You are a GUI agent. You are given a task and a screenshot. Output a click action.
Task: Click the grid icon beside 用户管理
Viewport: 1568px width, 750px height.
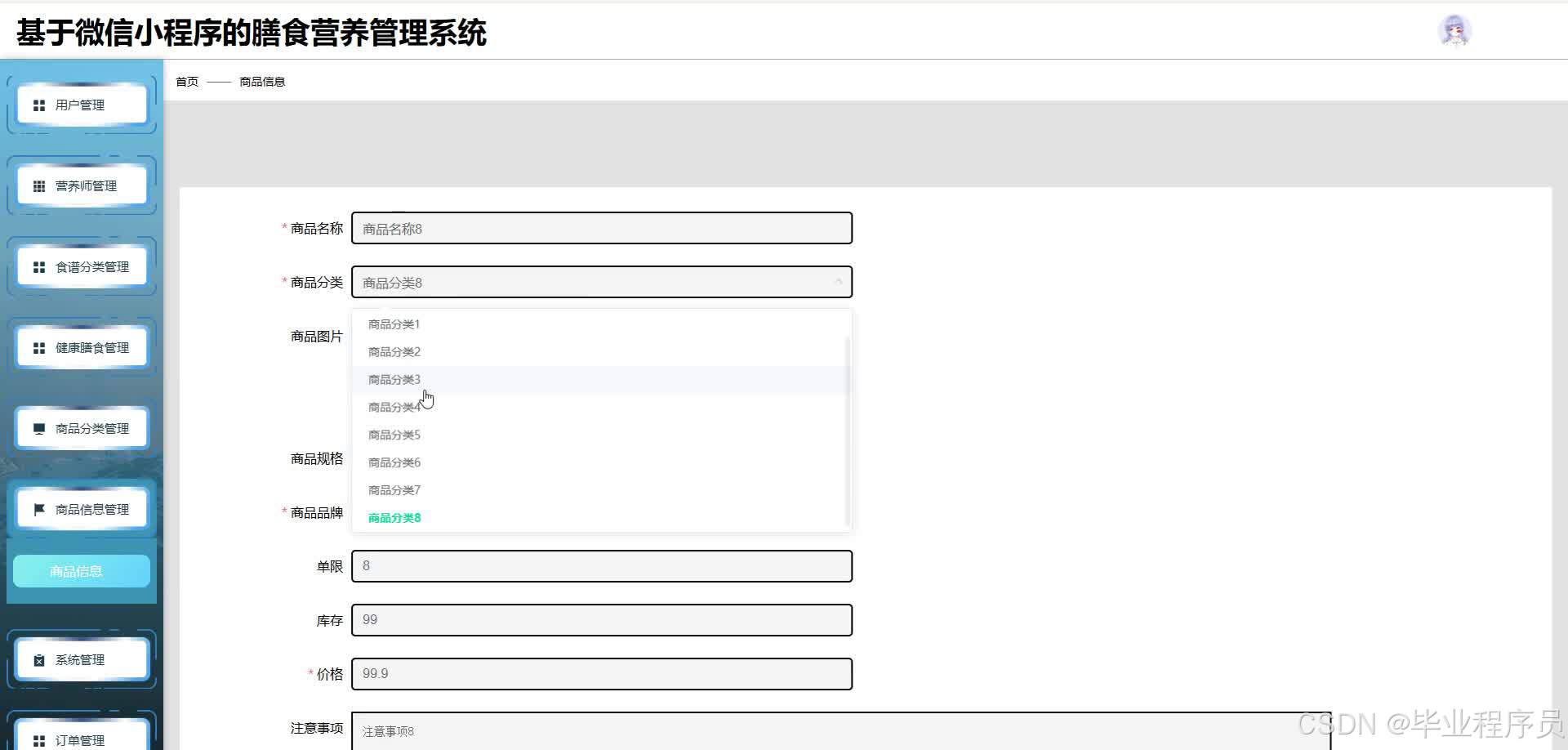pyautogui.click(x=38, y=105)
